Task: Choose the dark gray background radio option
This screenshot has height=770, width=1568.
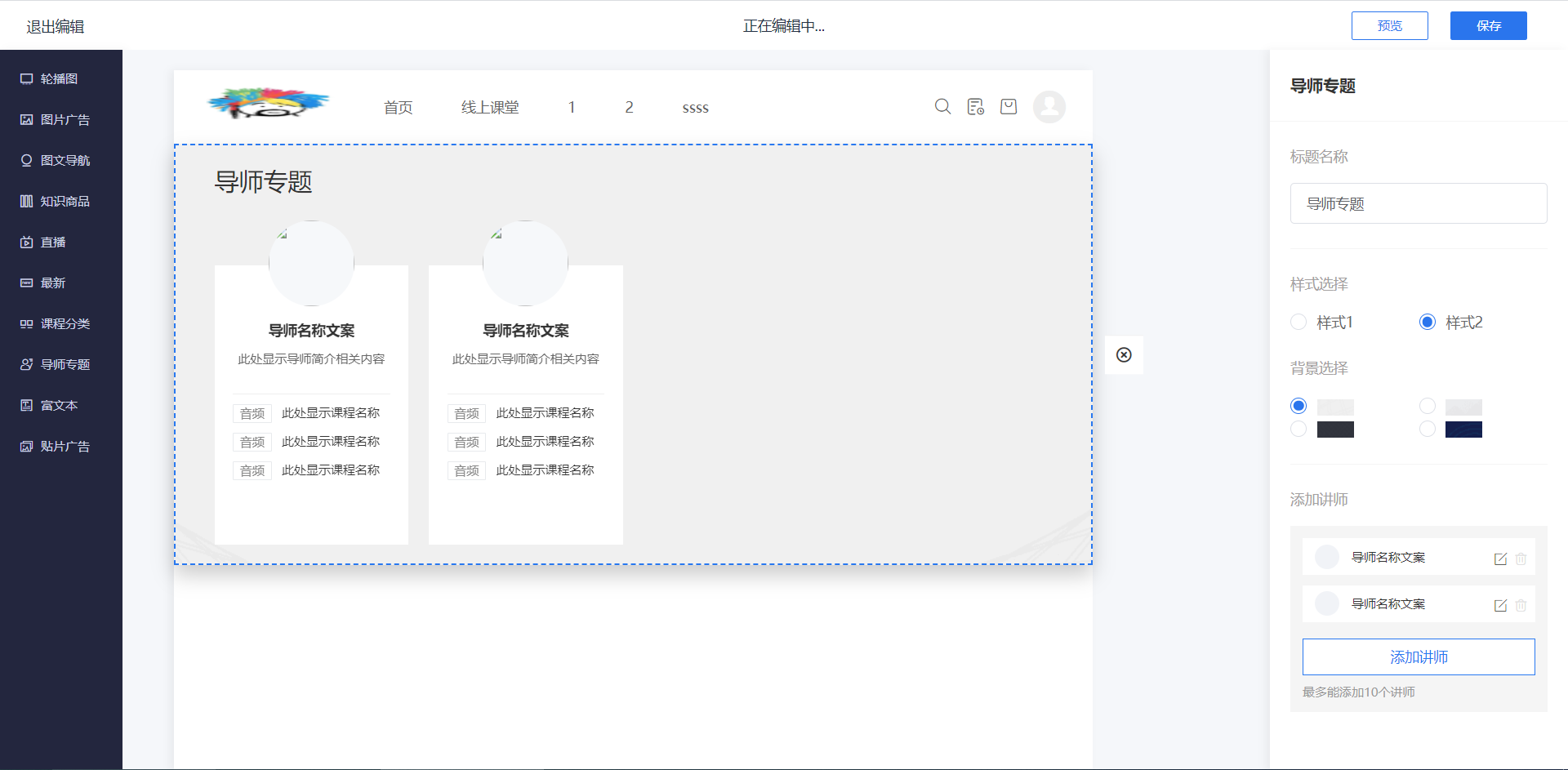Action: [1298, 430]
